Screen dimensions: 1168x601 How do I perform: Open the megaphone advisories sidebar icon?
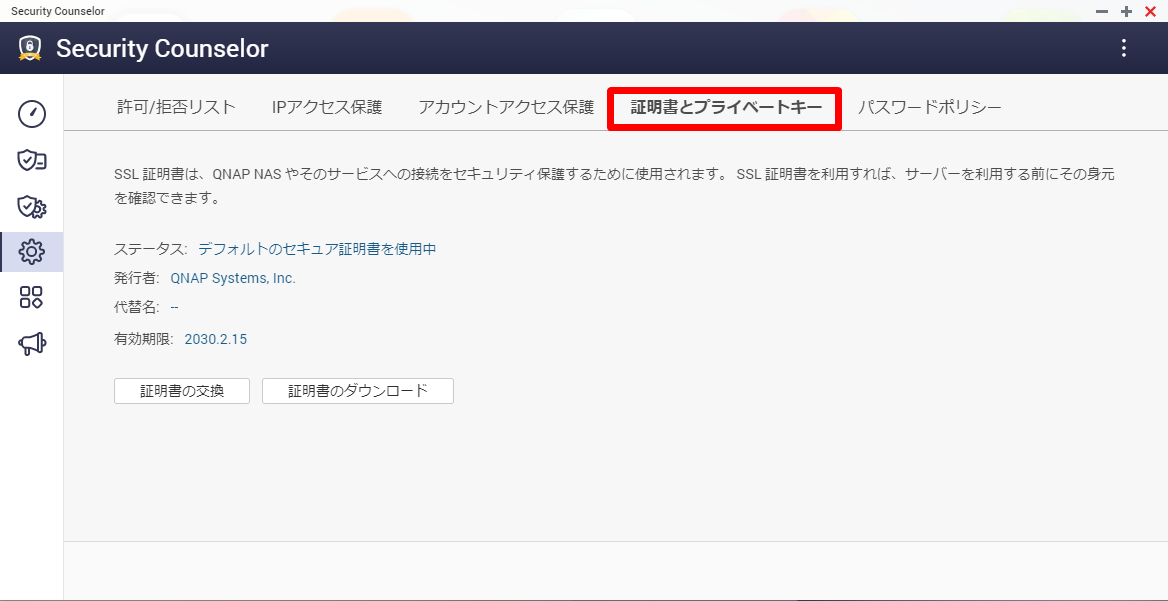[x=31, y=343]
